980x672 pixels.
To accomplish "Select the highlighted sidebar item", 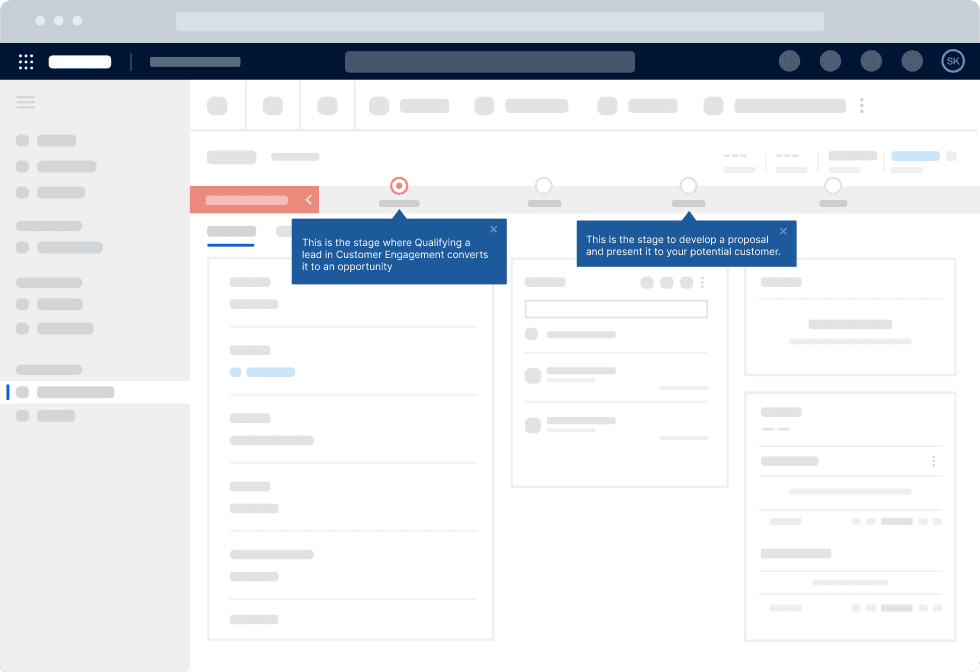I will (95, 393).
